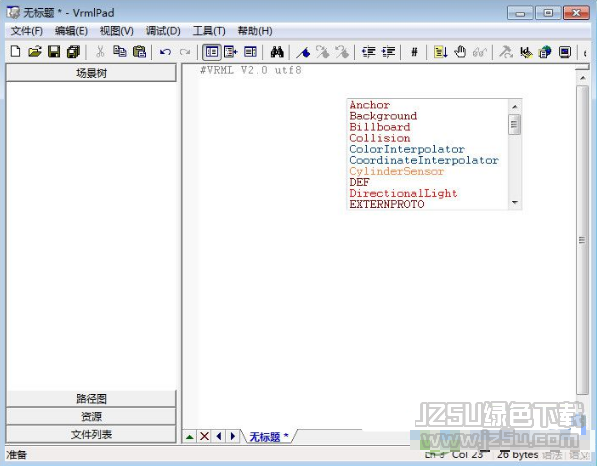Screen dimensions: 597x466
Task: Increase indent of selected lines
Action: point(388,51)
